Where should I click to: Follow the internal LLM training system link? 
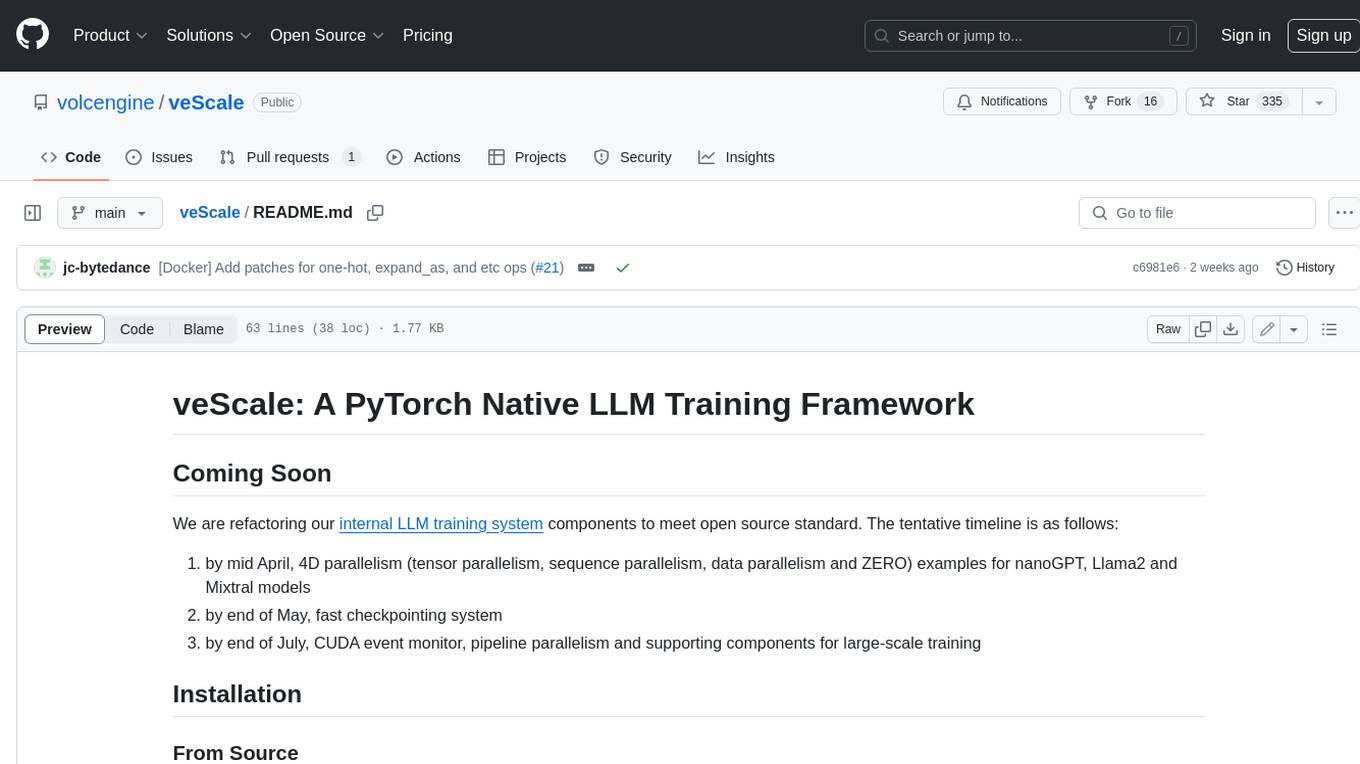tap(441, 523)
